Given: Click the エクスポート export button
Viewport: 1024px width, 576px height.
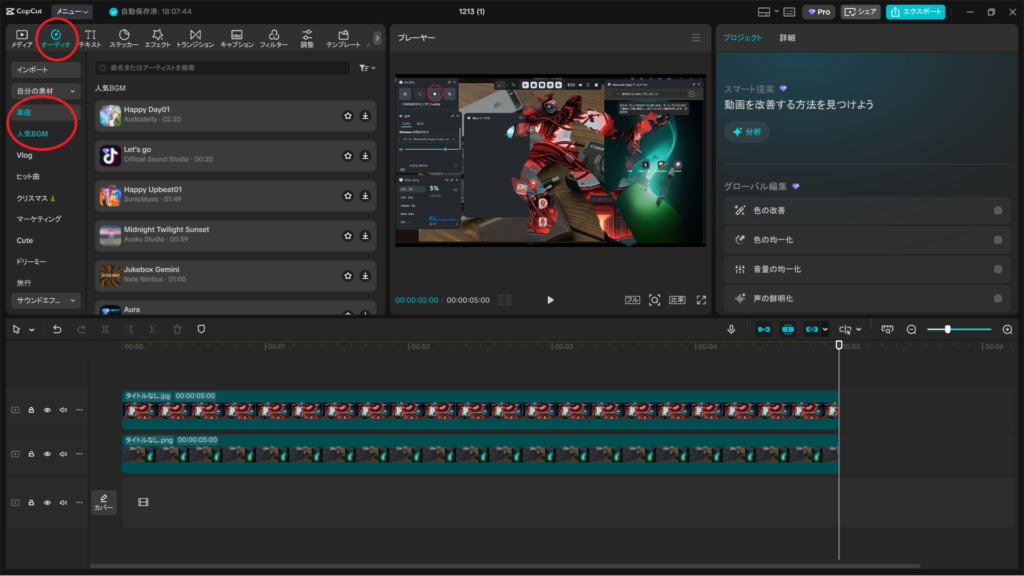Looking at the screenshot, I should click(915, 12).
